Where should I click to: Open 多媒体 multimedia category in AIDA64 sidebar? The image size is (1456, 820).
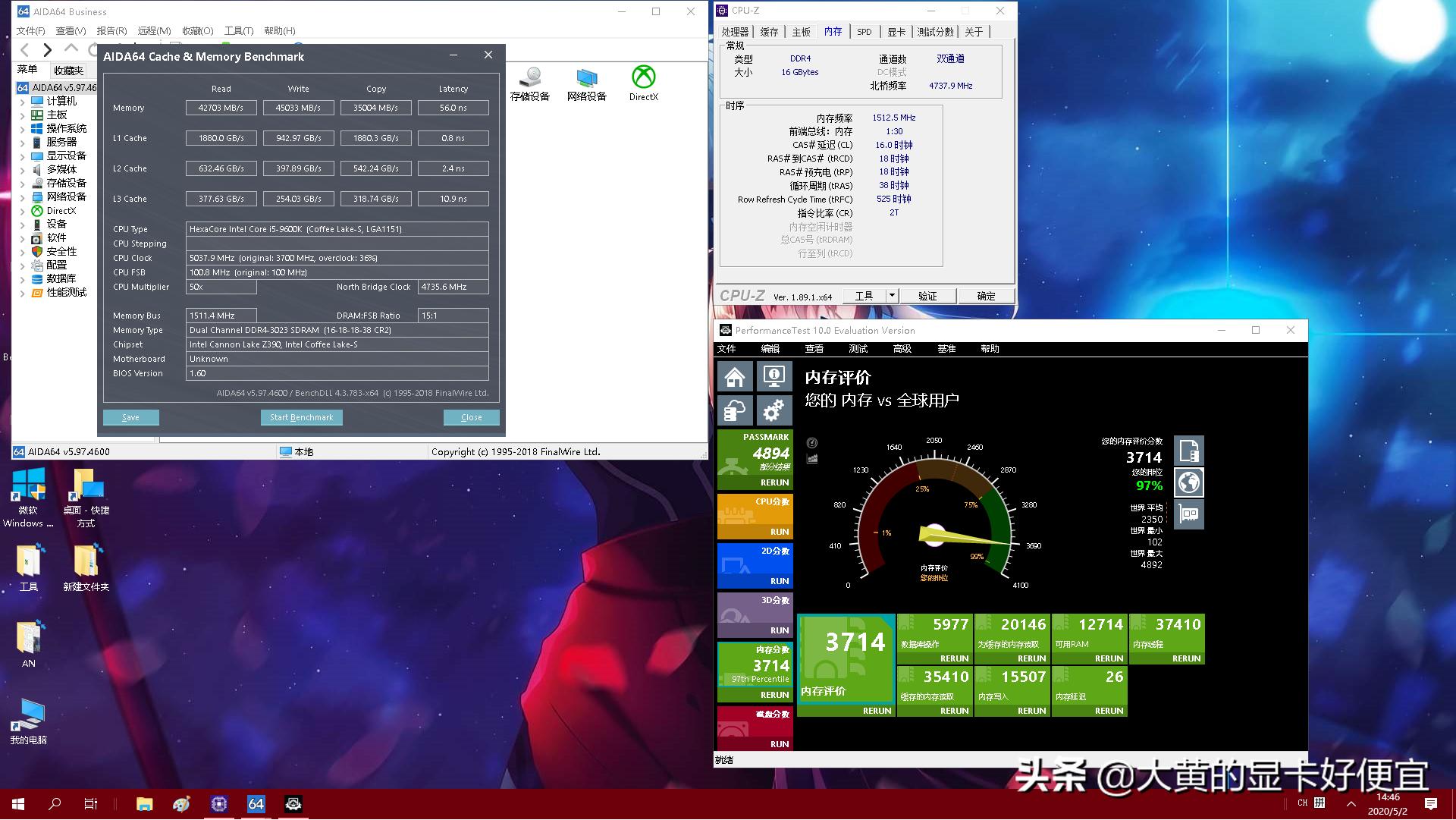tap(61, 169)
